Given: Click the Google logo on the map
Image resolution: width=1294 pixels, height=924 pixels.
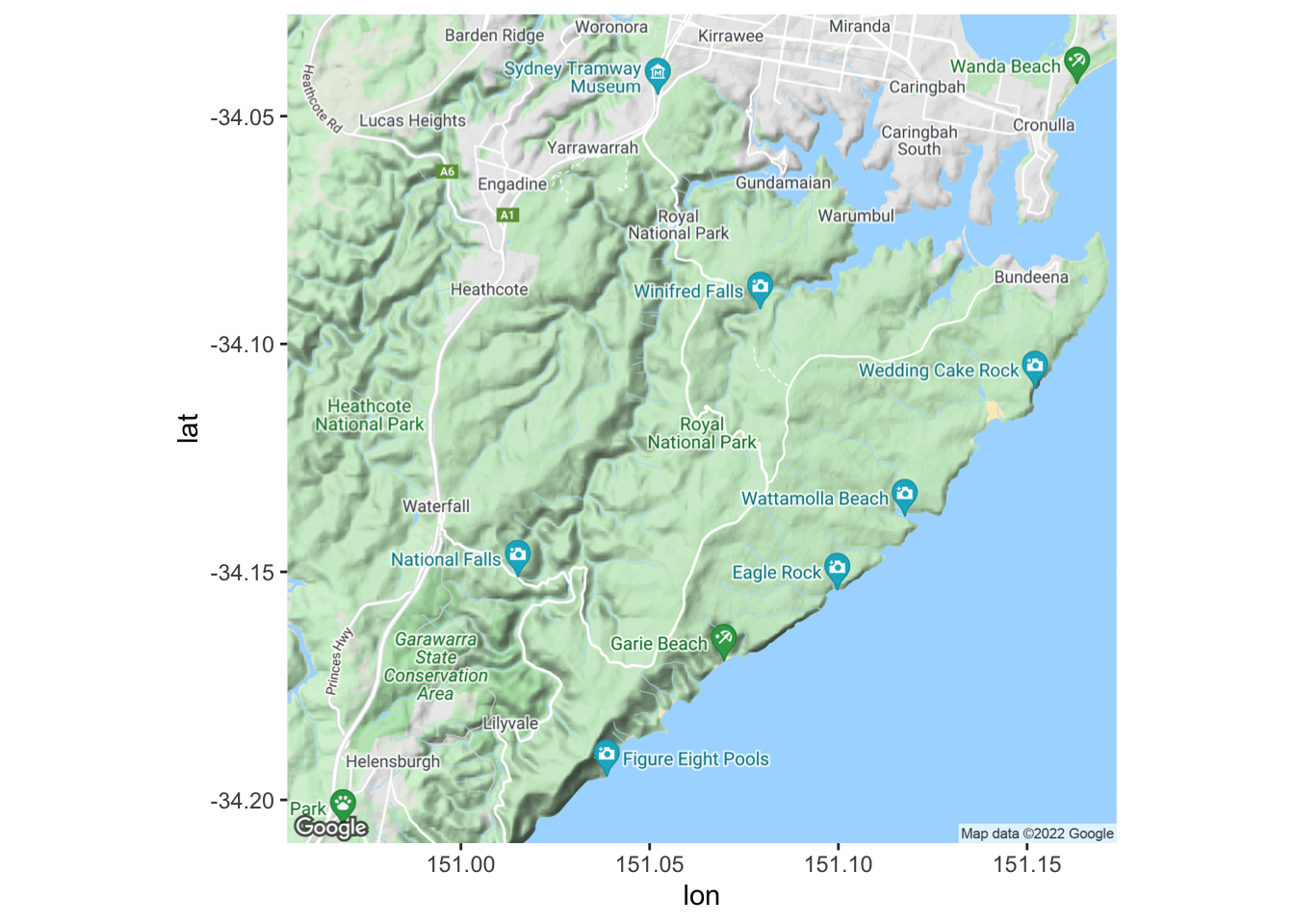Looking at the screenshot, I should [x=331, y=828].
